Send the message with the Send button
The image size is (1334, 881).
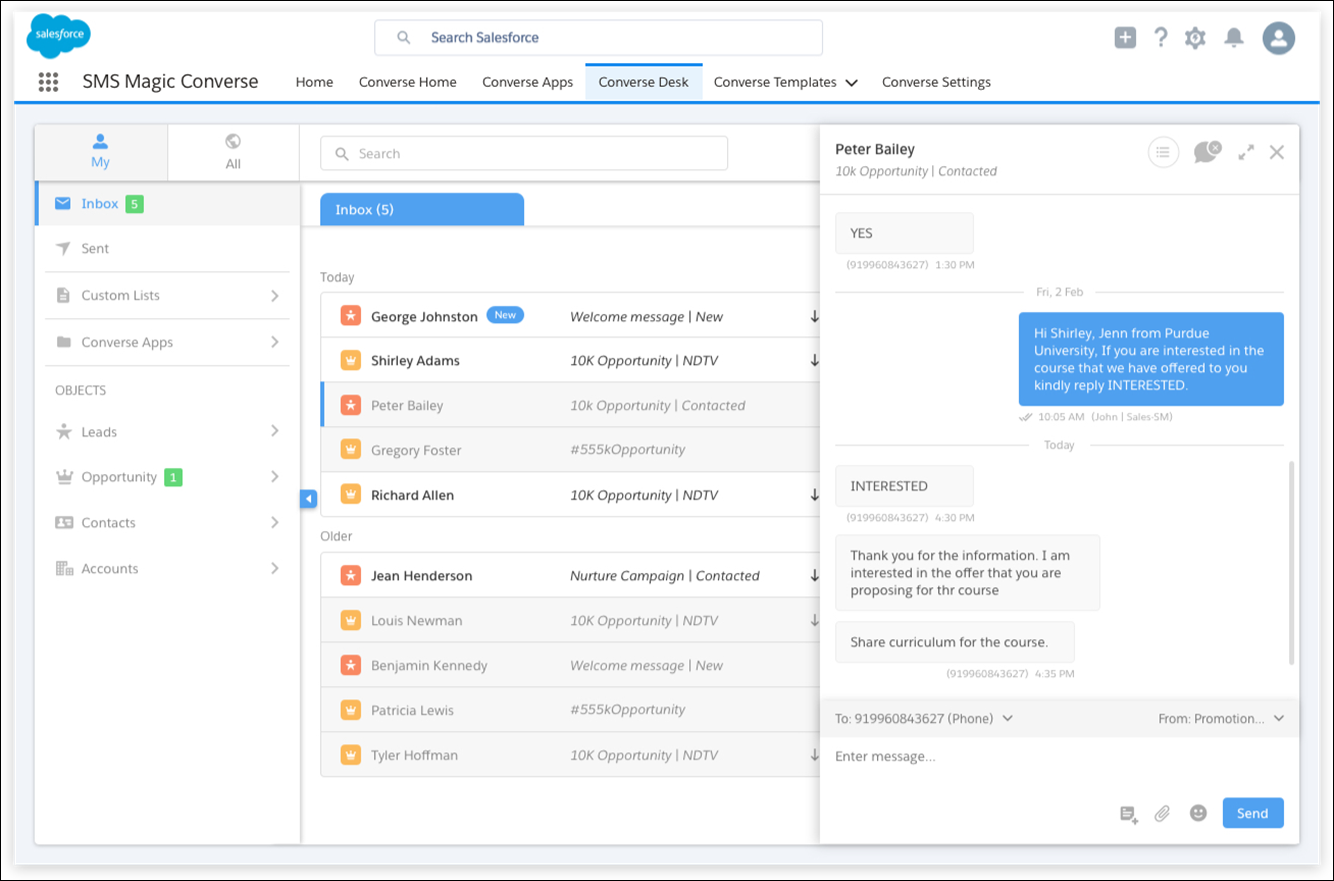click(1253, 813)
